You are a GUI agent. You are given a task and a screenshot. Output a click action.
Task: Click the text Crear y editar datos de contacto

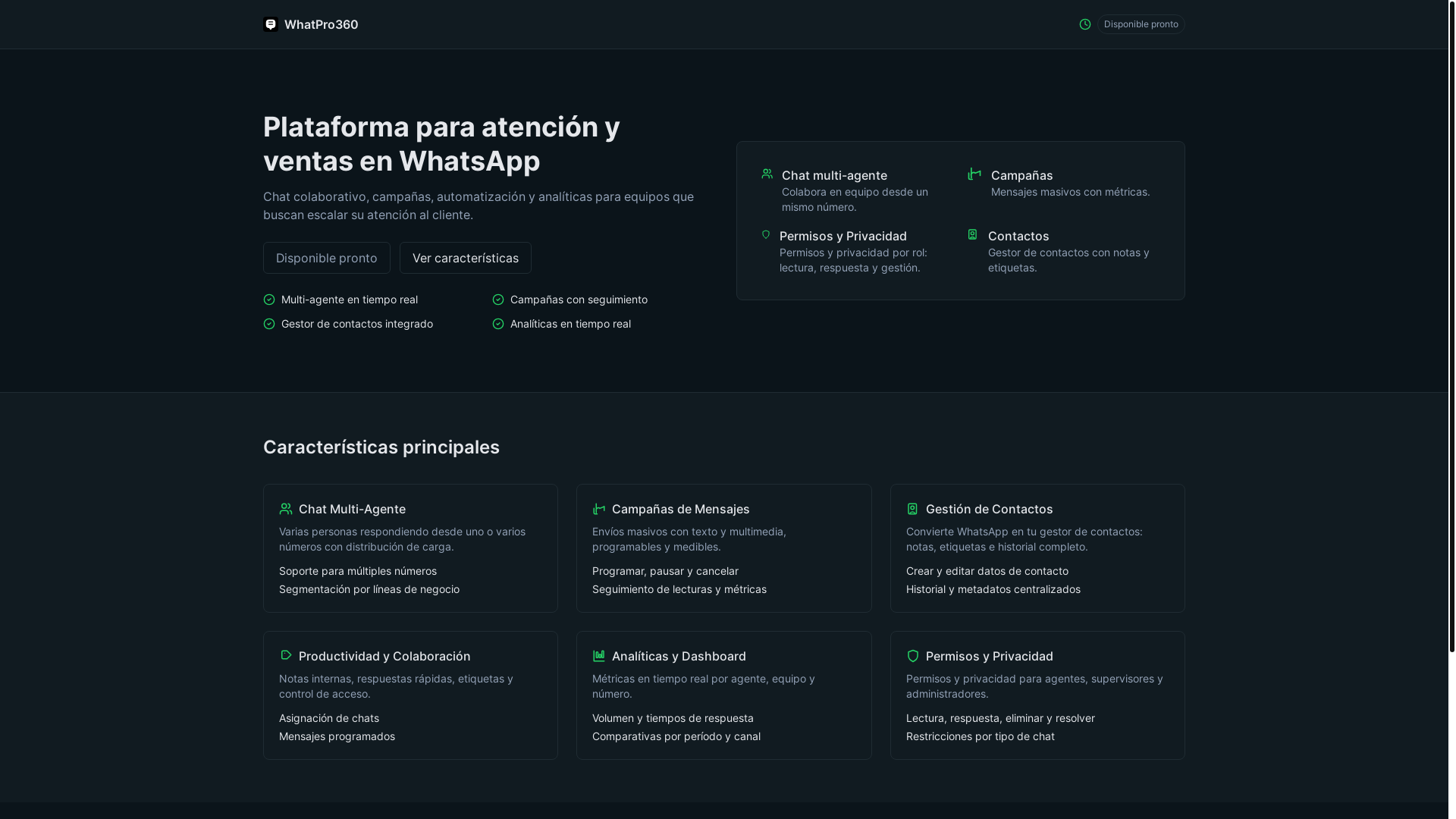click(x=987, y=571)
